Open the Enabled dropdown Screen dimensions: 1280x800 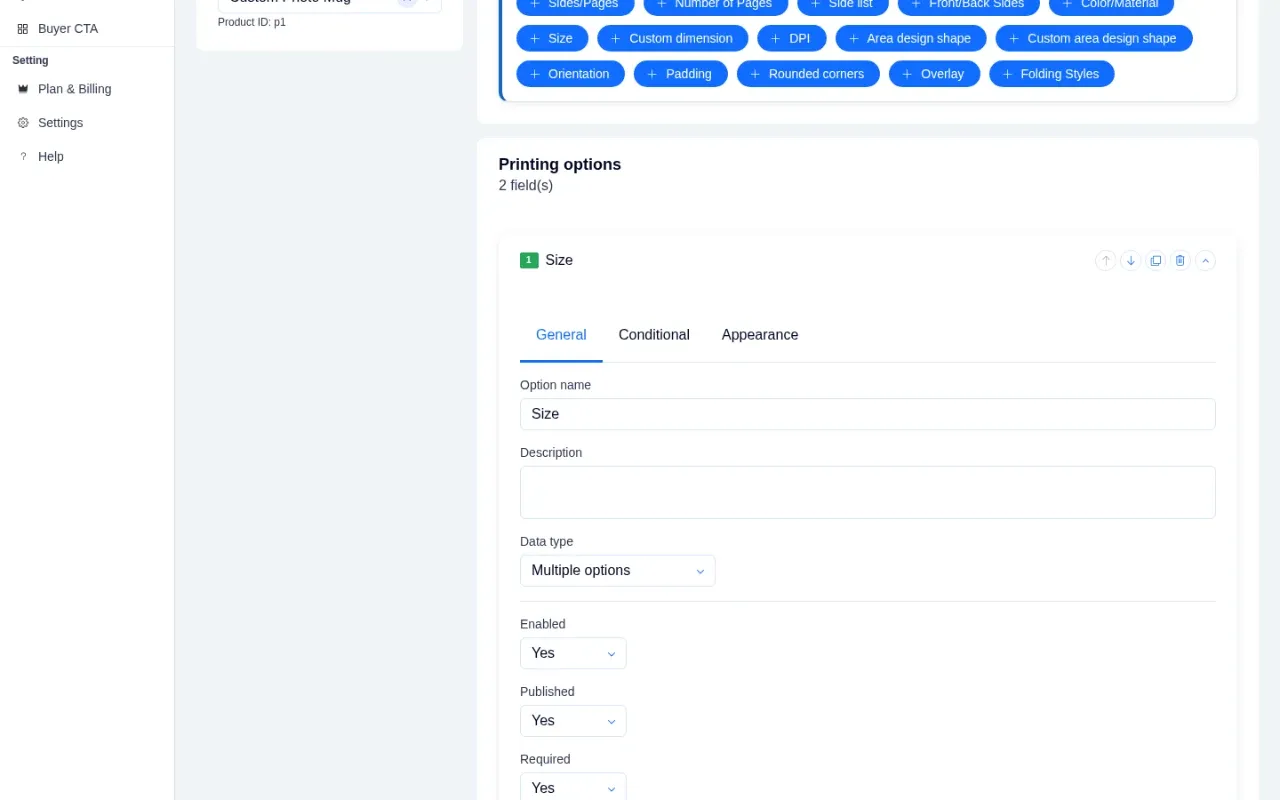573,653
